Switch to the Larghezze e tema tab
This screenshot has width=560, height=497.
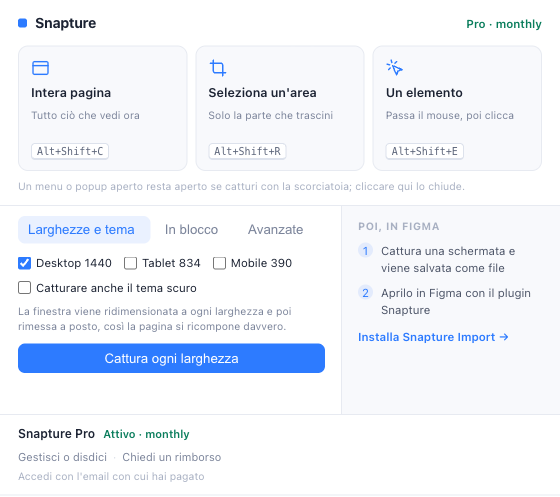pos(84,230)
